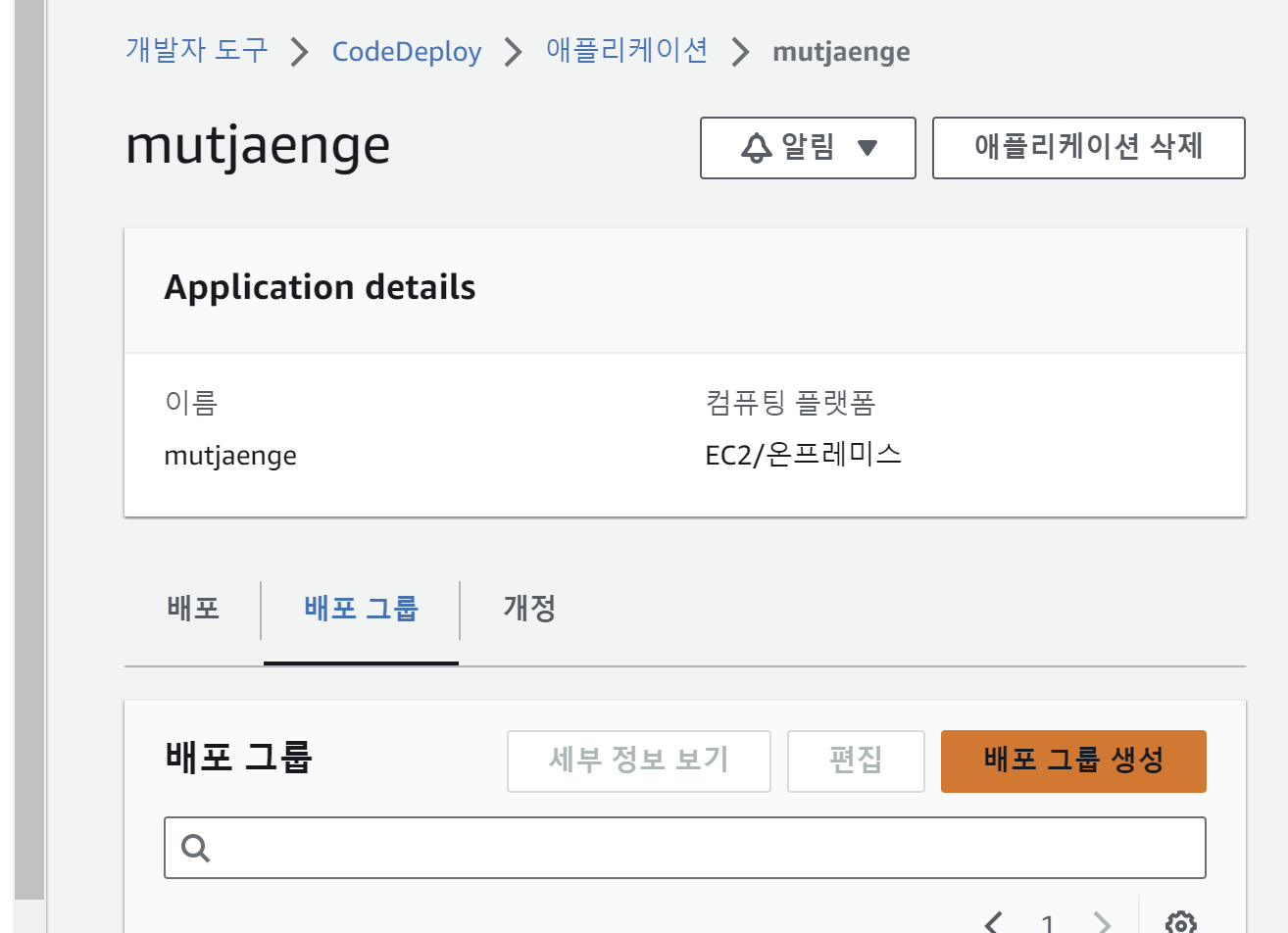1288x933 pixels.
Task: Switch to the 배포 tab
Action: point(193,609)
